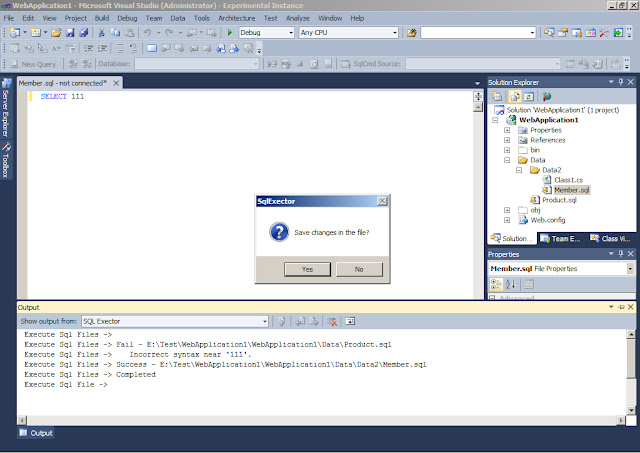Switch to the Class View tab
This screenshot has height=453, width=640.
click(611, 239)
